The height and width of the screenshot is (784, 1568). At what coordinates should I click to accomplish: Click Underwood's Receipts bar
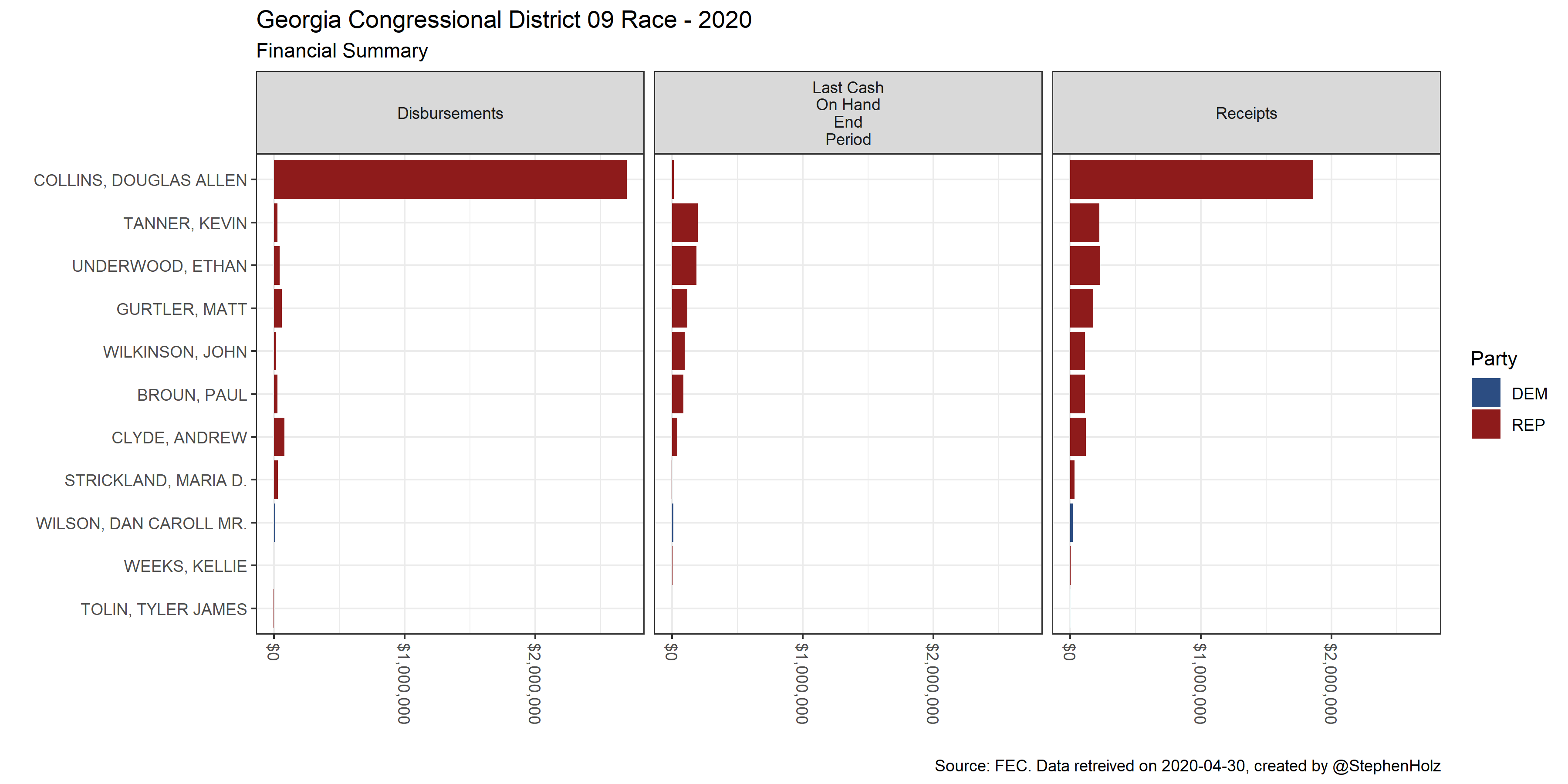tap(1085, 265)
